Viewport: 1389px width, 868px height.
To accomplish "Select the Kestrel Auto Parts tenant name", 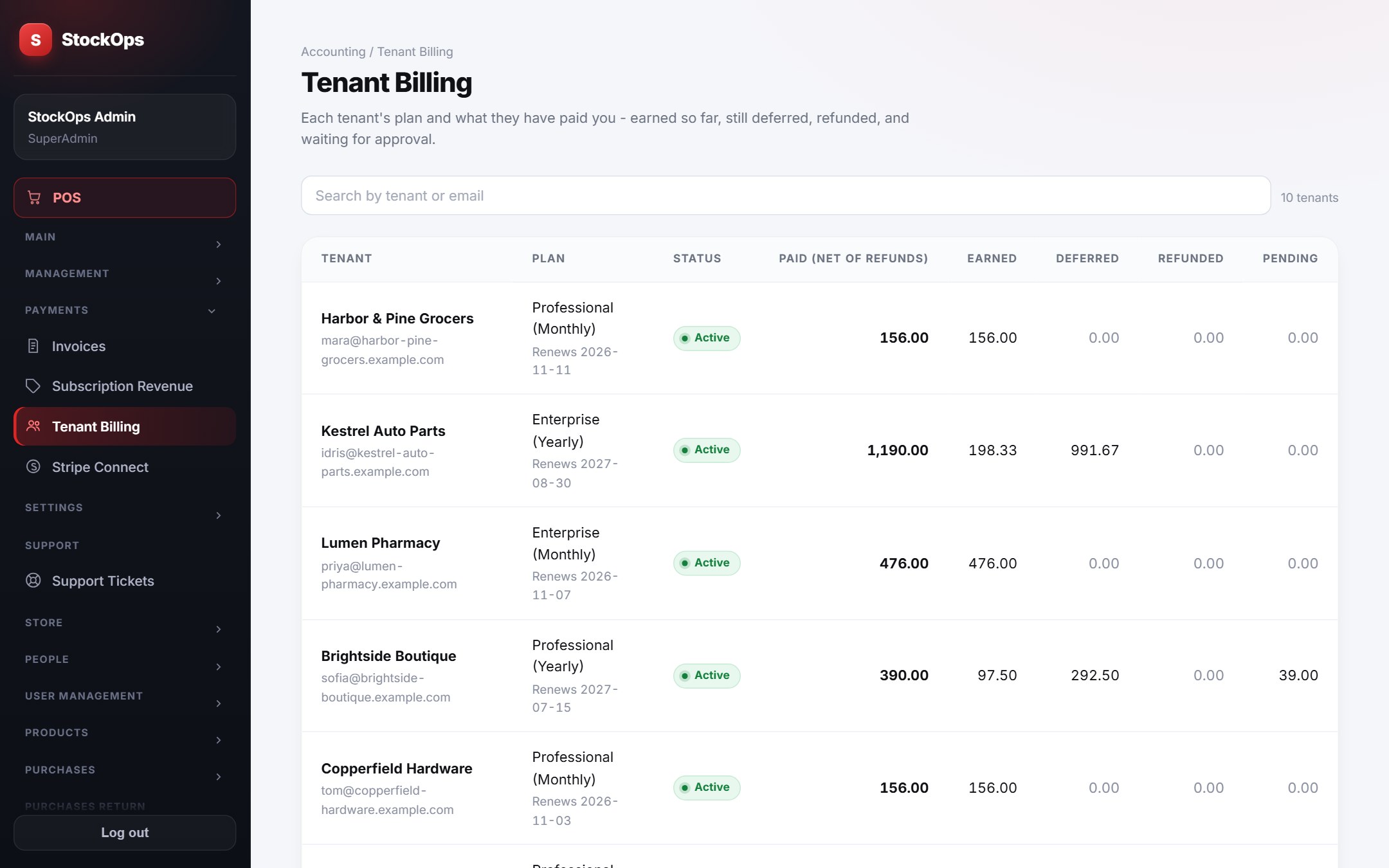I will point(383,431).
